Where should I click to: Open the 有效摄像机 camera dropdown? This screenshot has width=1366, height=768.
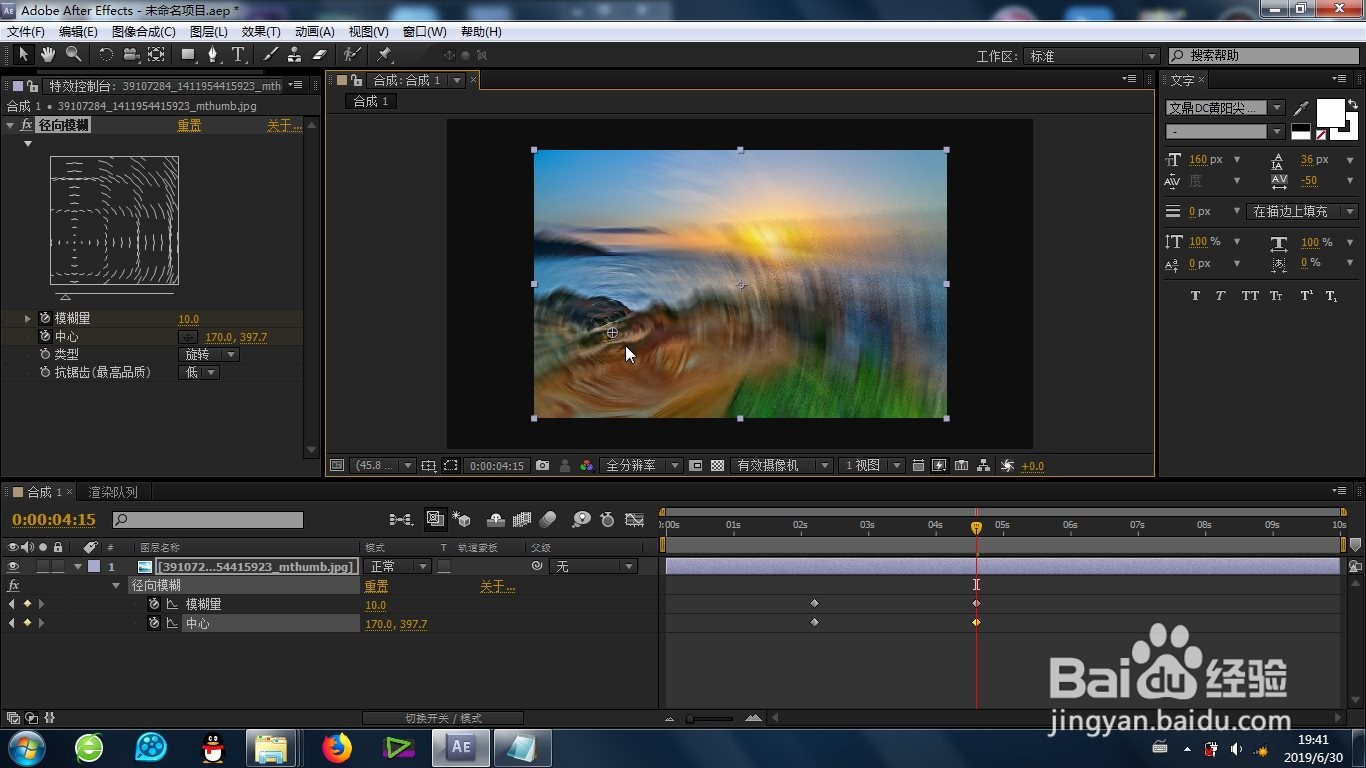(x=783, y=466)
